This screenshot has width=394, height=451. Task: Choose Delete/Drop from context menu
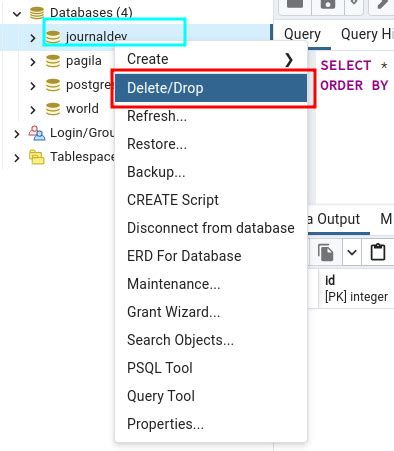click(211, 88)
